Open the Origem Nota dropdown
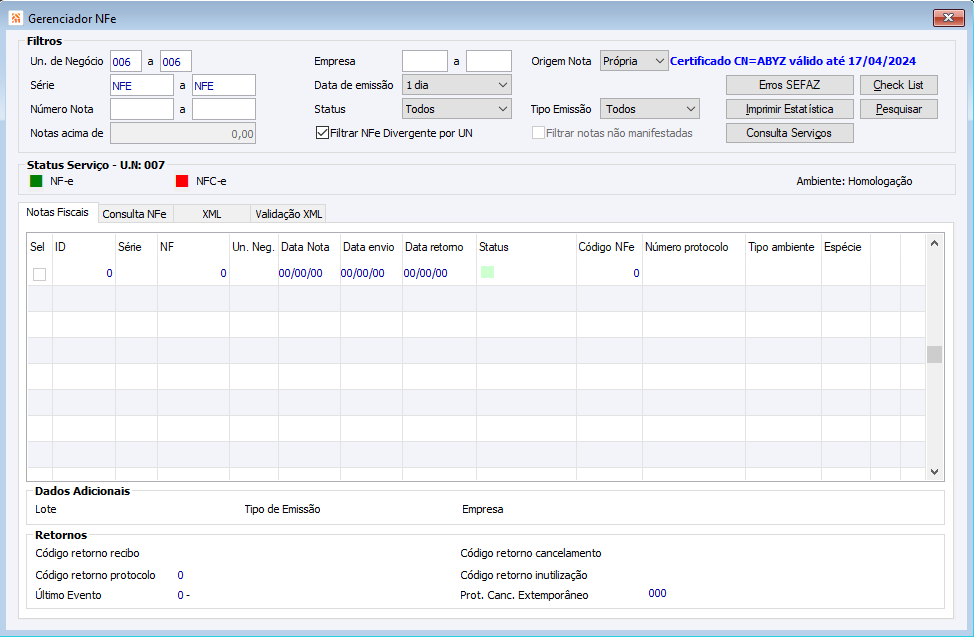This screenshot has width=974, height=637. point(634,61)
